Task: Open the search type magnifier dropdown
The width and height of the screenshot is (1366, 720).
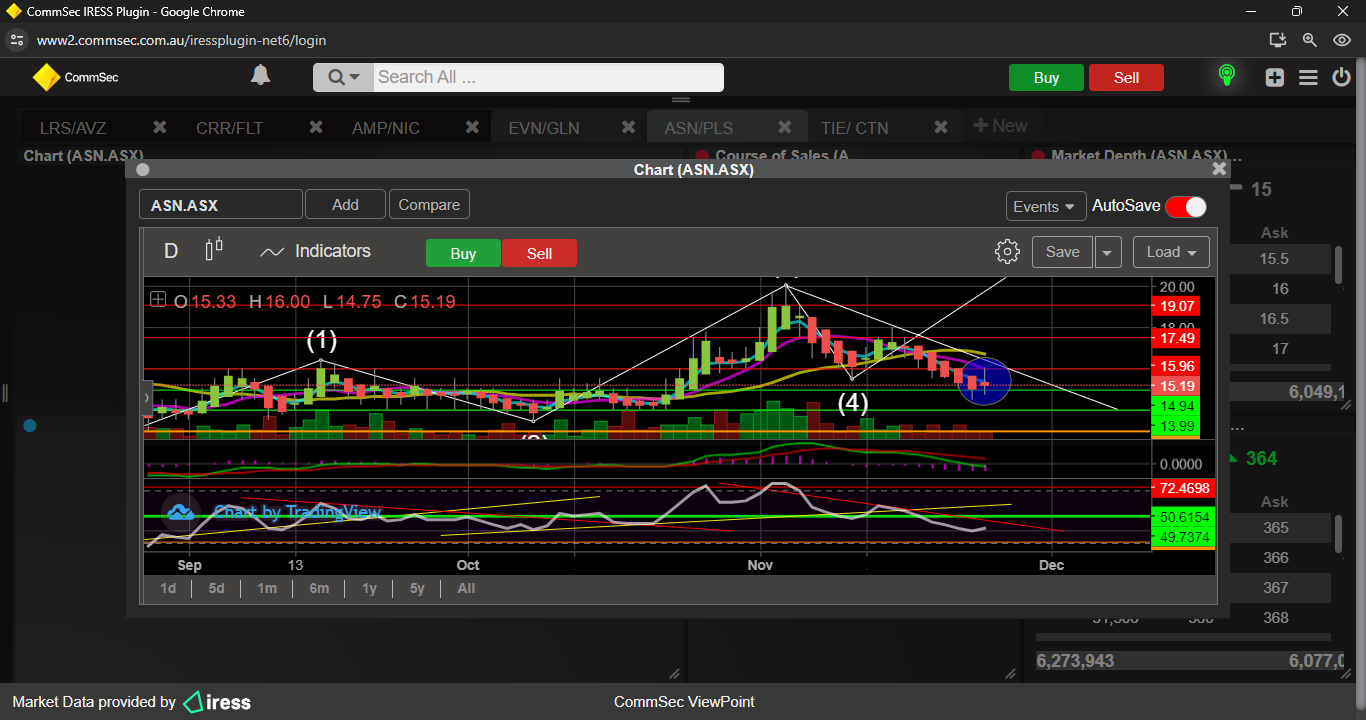Action: pyautogui.click(x=343, y=77)
